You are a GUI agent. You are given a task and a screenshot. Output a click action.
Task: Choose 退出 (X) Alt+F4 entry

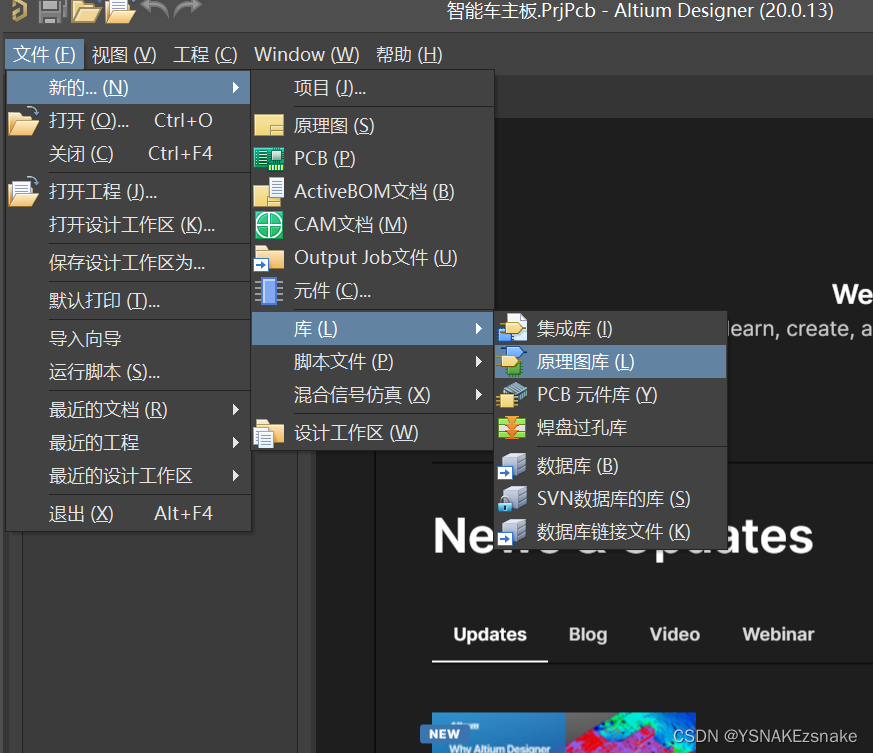point(129,514)
